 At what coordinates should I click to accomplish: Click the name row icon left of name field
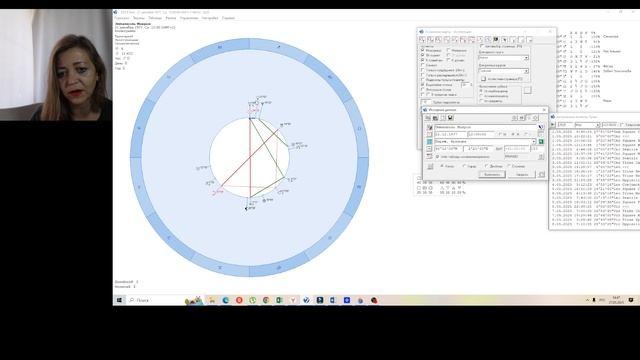429,127
